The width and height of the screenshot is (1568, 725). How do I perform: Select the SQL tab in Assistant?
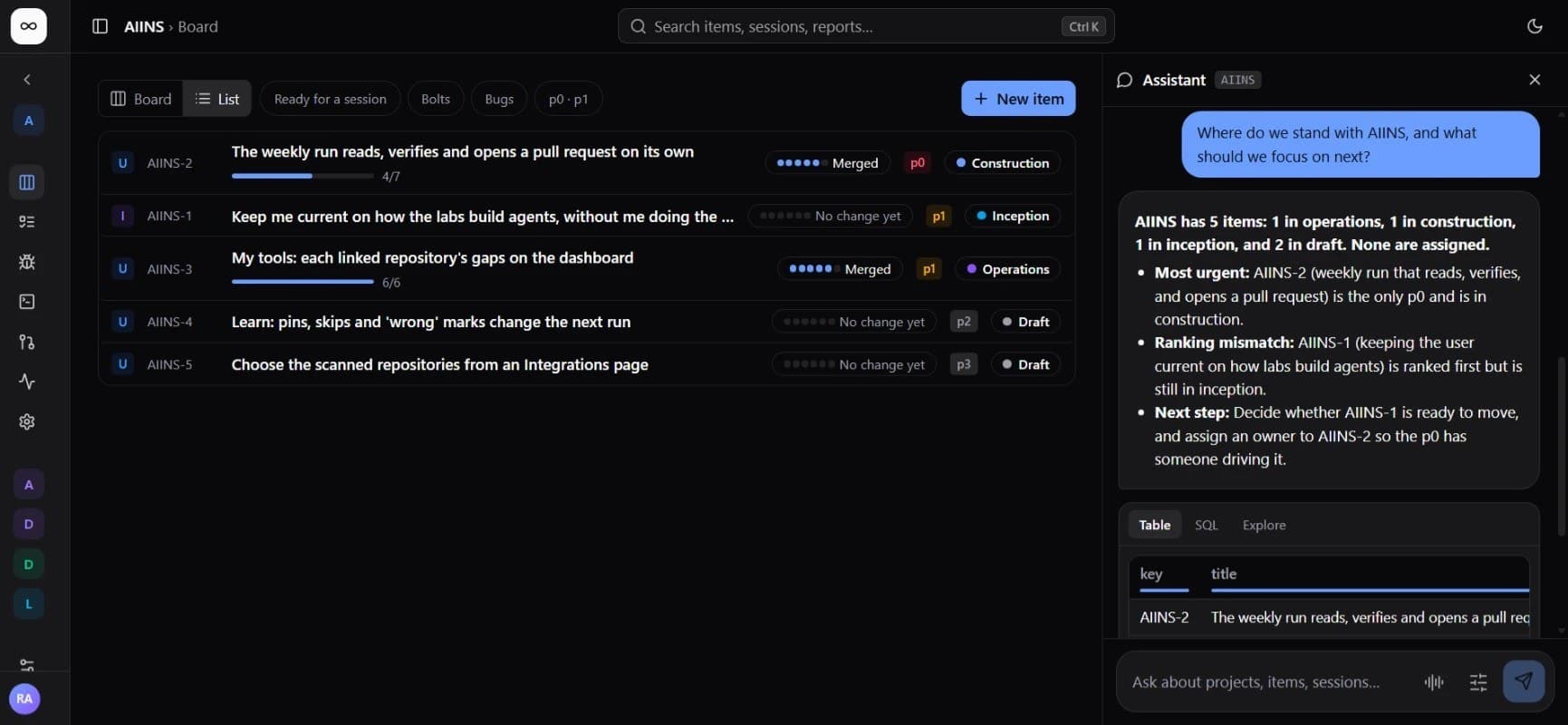tap(1206, 525)
